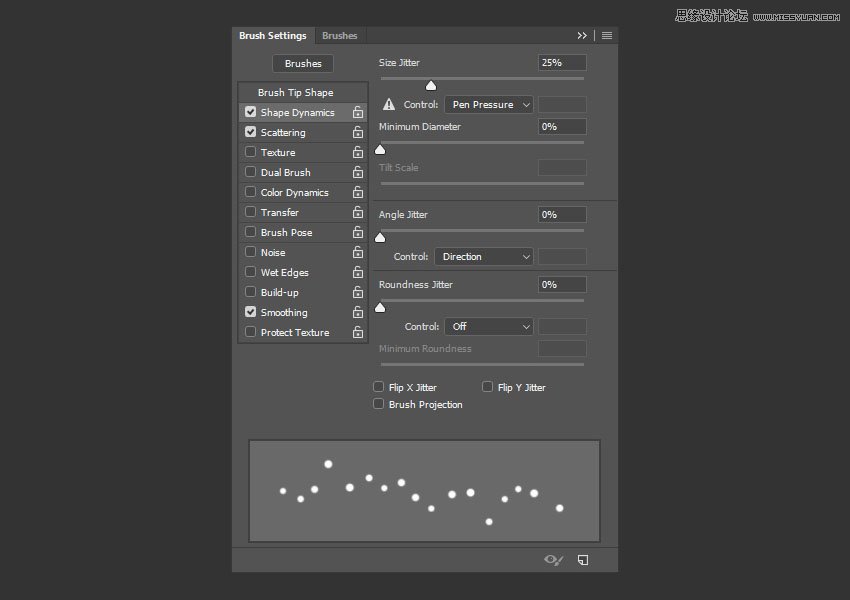Check the Flip X Jitter option

point(379,387)
